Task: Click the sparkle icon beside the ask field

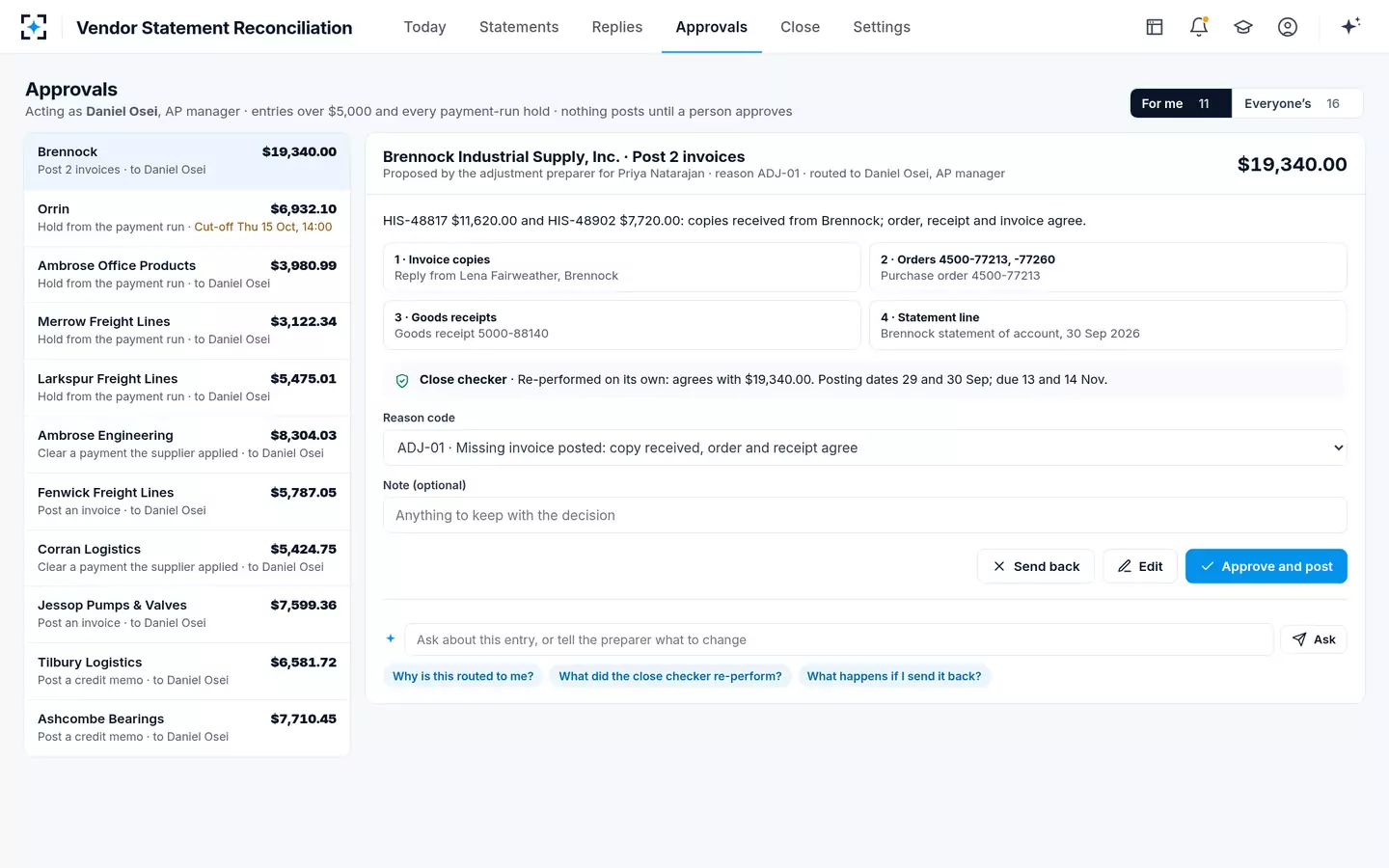Action: pyautogui.click(x=391, y=638)
